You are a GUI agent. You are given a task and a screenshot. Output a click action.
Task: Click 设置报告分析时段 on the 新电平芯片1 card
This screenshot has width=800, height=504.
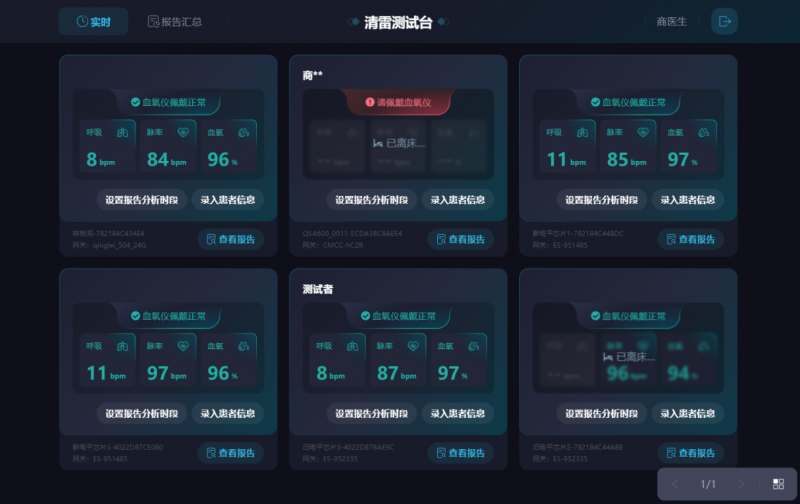(602, 199)
